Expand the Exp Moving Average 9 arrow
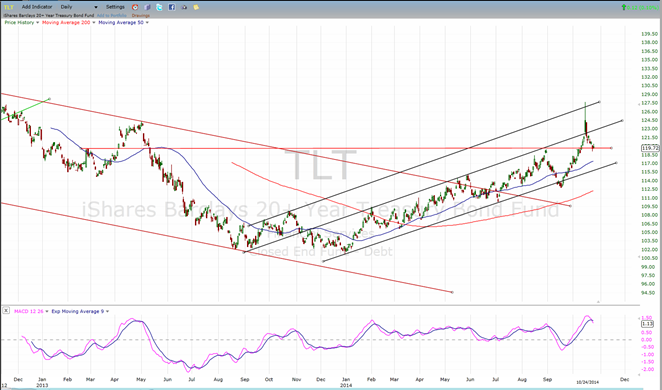The height and width of the screenshot is (390, 662). (x=107, y=311)
